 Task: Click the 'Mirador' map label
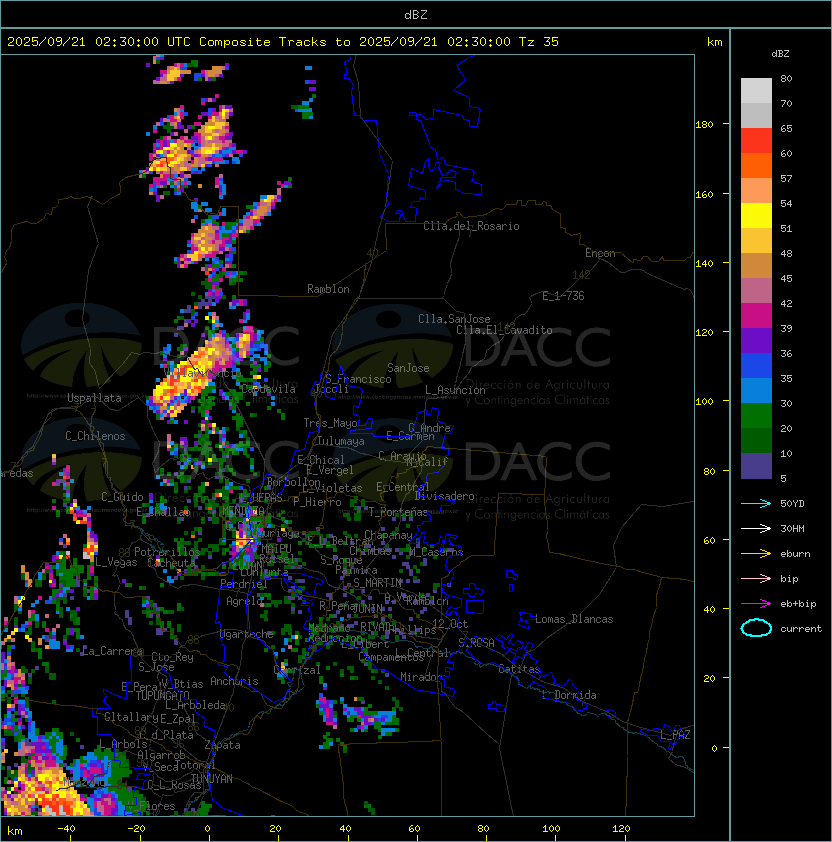point(422,677)
